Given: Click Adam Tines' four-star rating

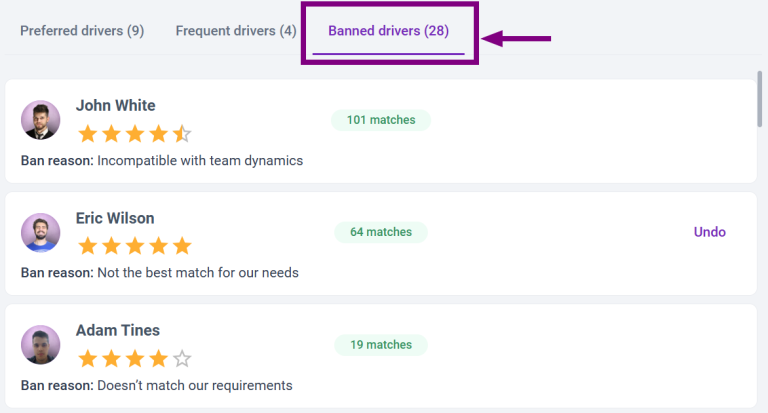Looking at the screenshot, I should (x=134, y=358).
